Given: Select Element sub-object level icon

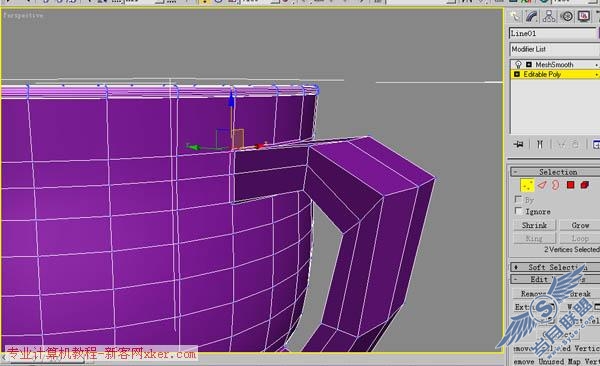Looking at the screenshot, I should tap(584, 185).
